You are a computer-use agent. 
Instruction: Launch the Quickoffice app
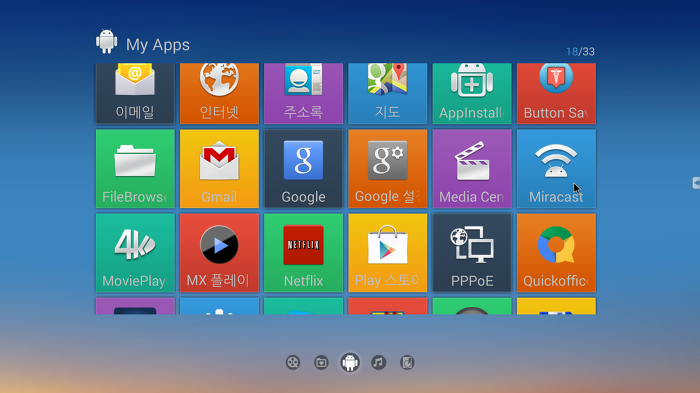pos(556,253)
